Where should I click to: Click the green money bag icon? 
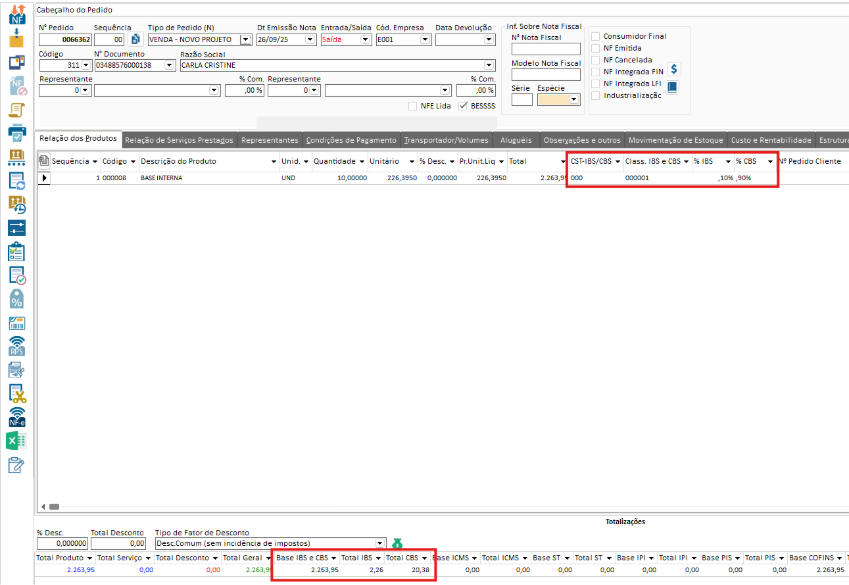tap(397, 543)
